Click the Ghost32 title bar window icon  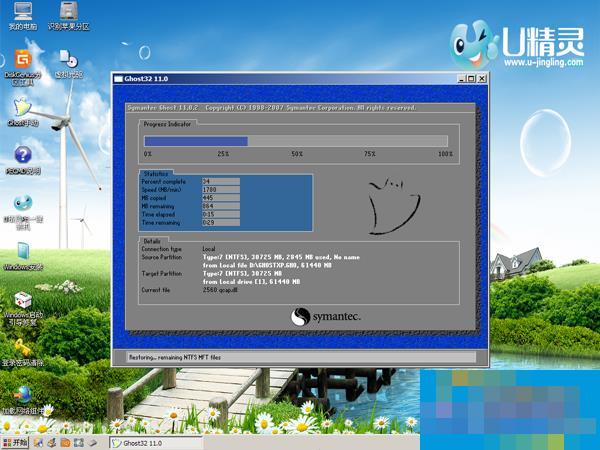pos(119,79)
